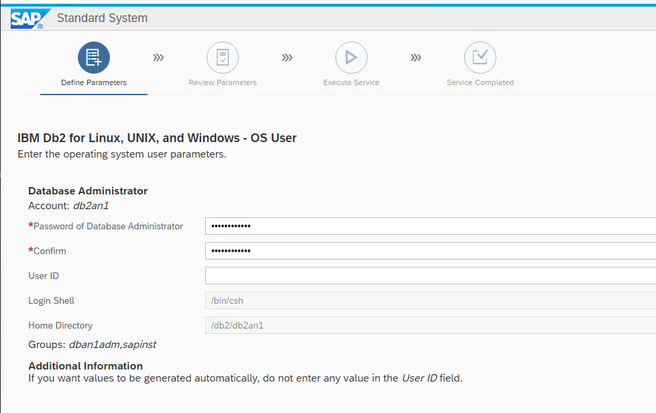Click the Database Administrator section heading
The width and height of the screenshot is (656, 413).
click(88, 191)
